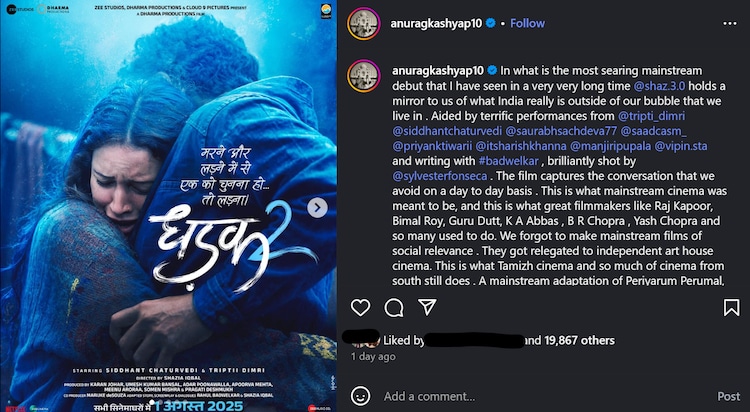This screenshot has height=412, width=750.
Task: Open the emoji picker smiley icon
Action: pyautogui.click(x=360, y=396)
